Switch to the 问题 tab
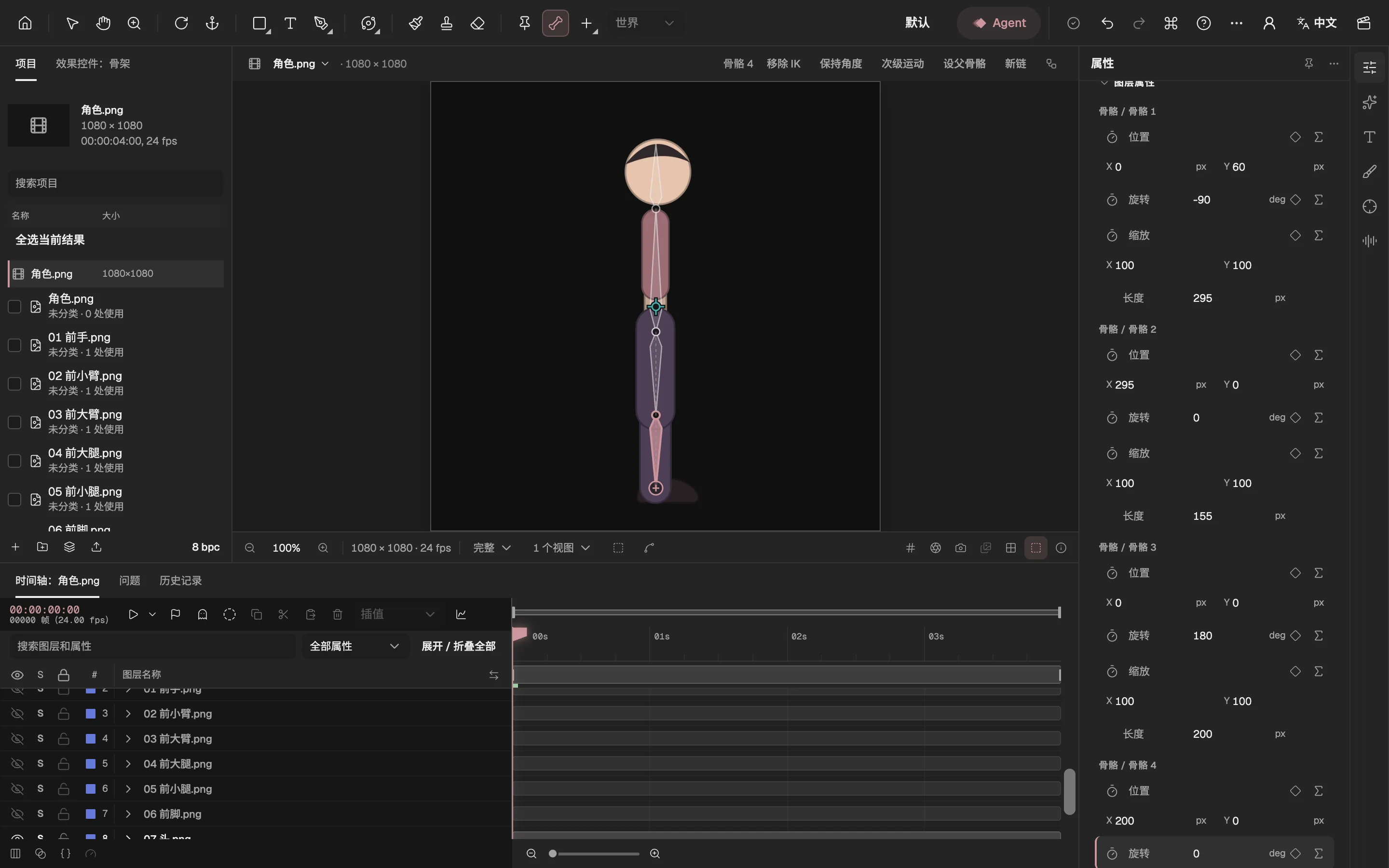This screenshot has width=1389, height=868. (130, 581)
